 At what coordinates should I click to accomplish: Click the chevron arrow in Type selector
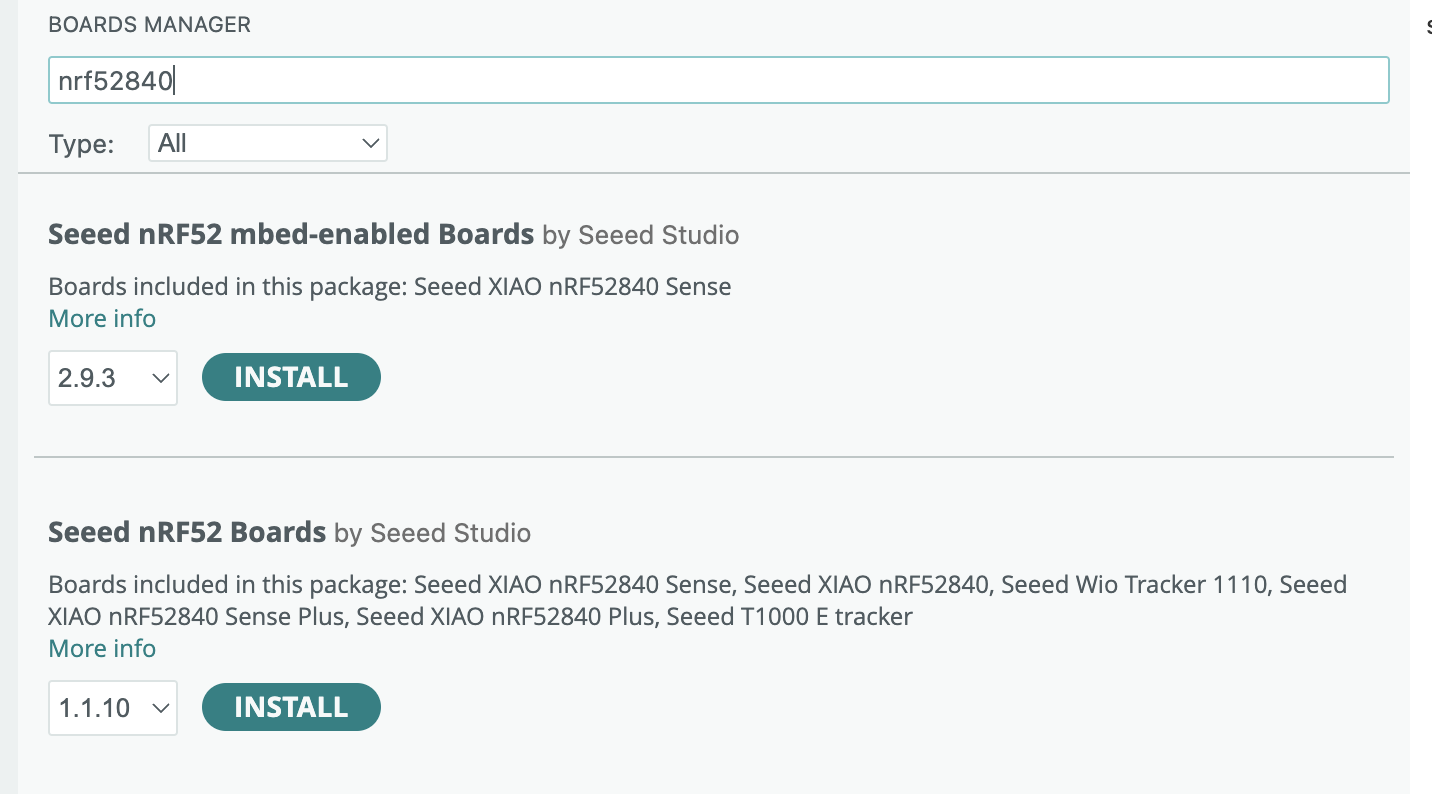click(x=371, y=143)
